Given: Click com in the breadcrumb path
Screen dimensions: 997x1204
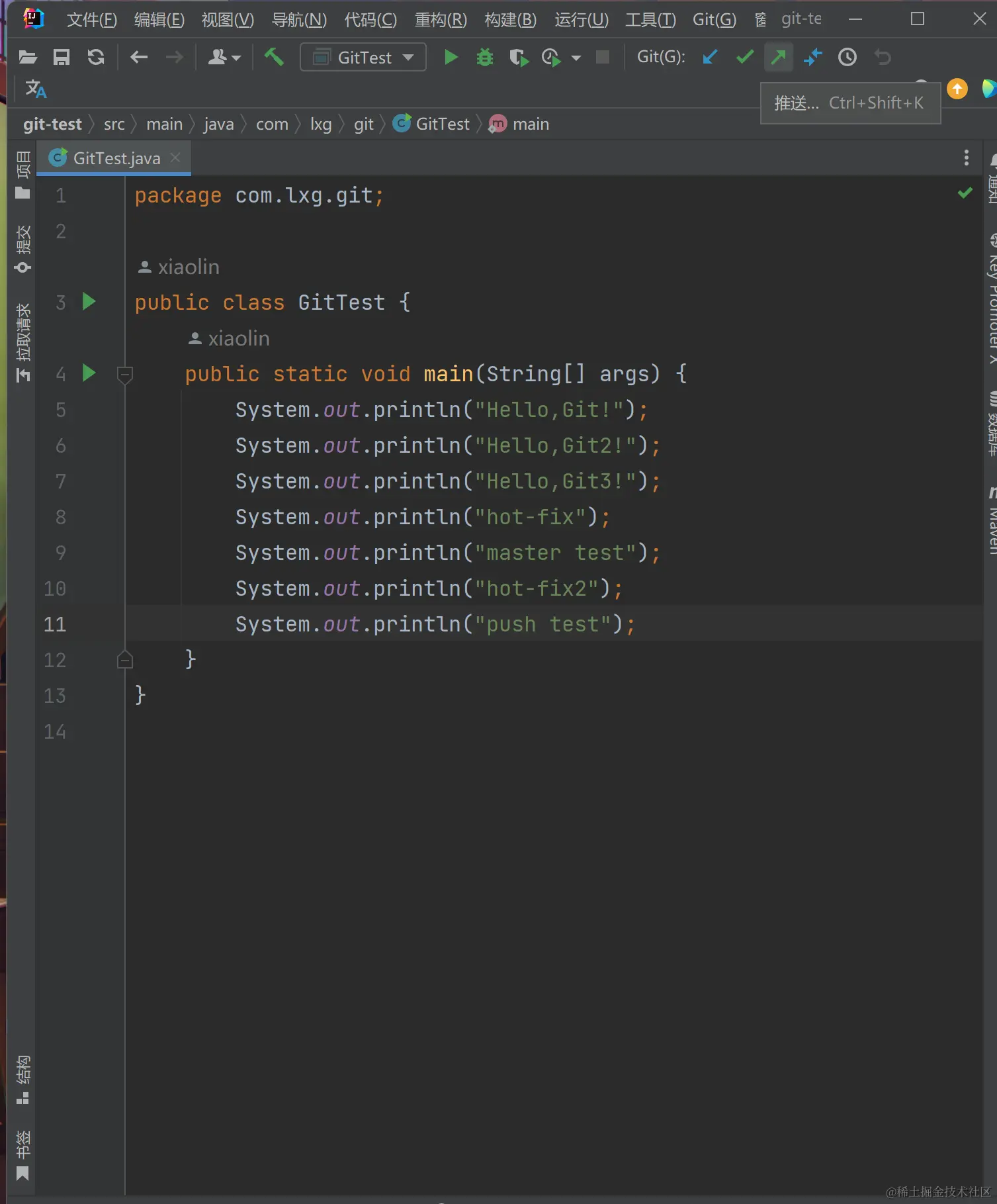Looking at the screenshot, I should coord(272,124).
